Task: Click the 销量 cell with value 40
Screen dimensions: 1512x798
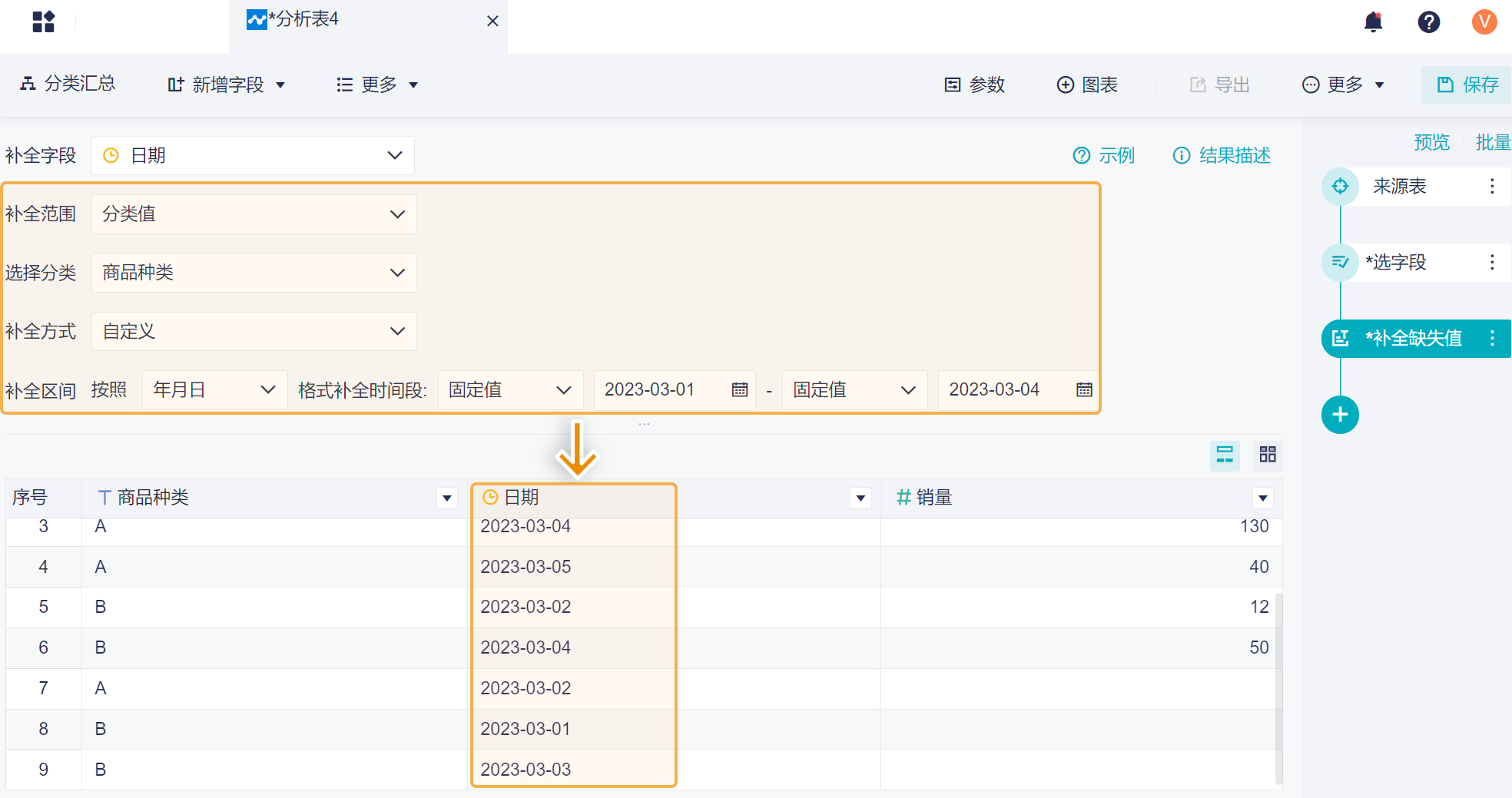Action: (x=1081, y=567)
